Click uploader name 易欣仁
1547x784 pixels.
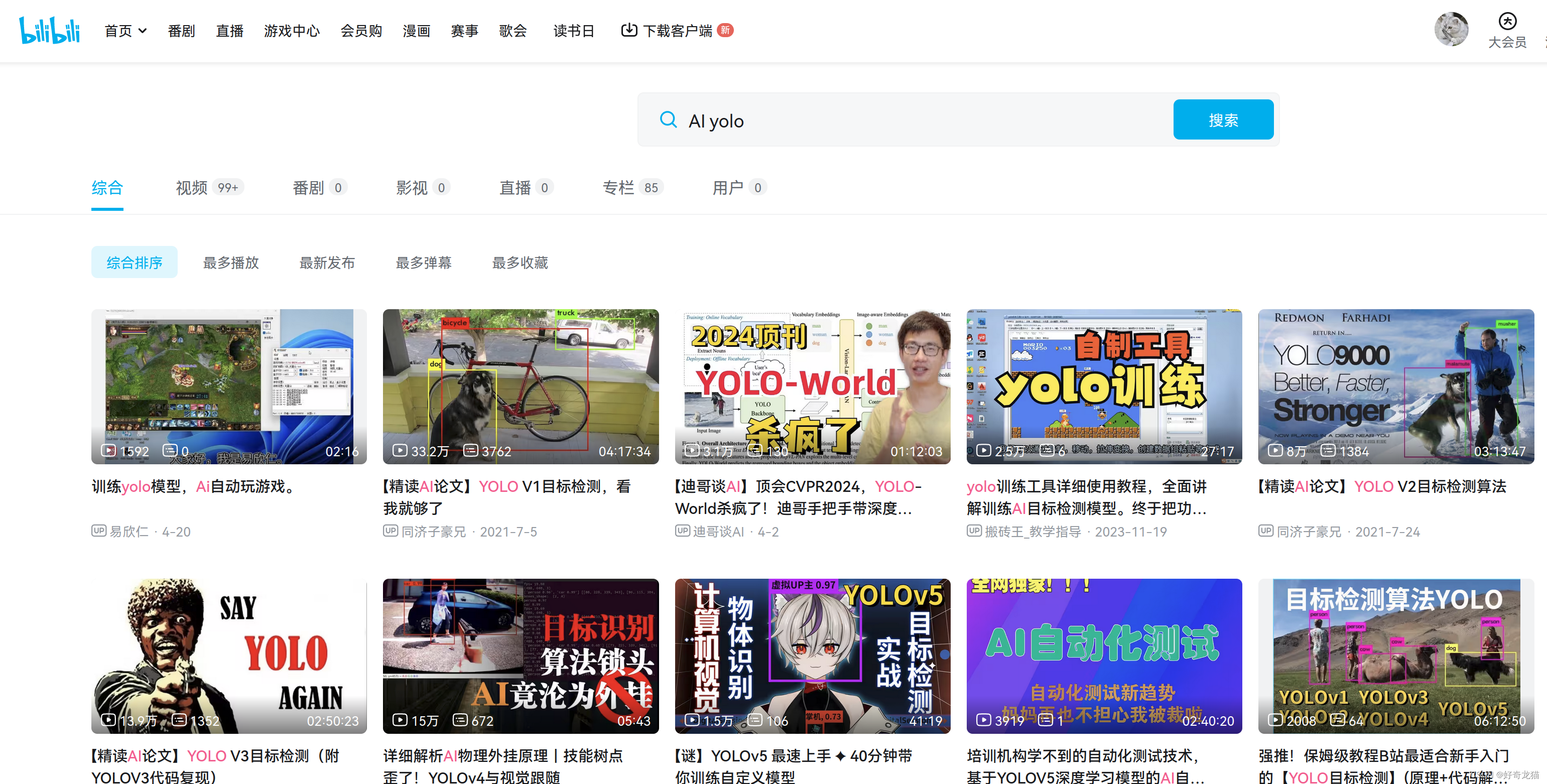point(128,531)
